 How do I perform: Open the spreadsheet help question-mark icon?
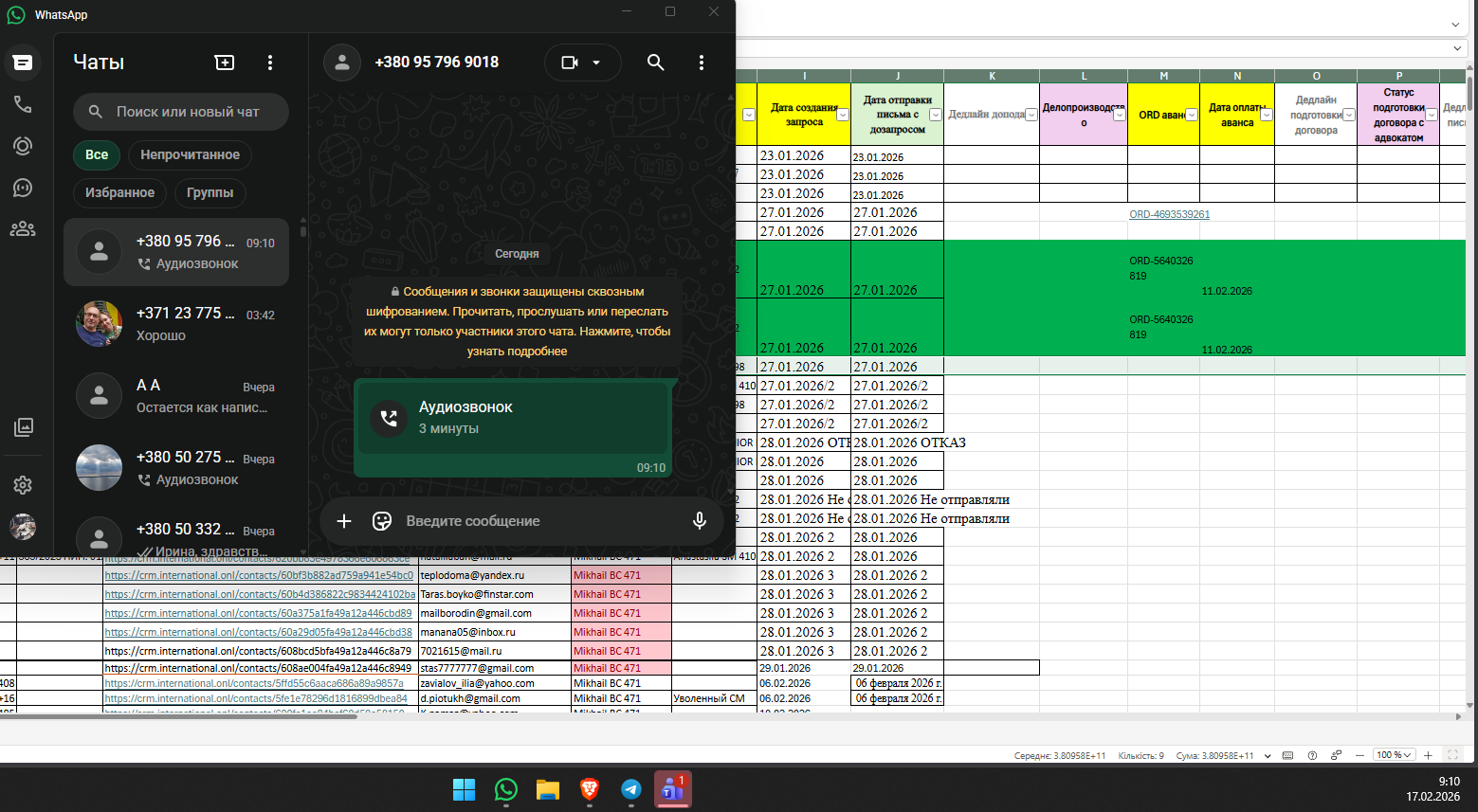[1312, 755]
